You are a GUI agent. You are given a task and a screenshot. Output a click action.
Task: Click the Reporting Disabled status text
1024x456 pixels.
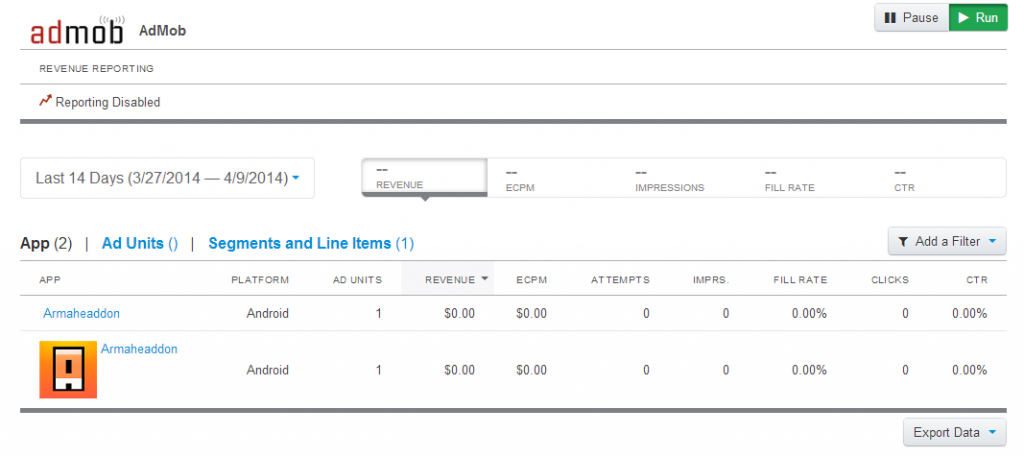(x=108, y=103)
